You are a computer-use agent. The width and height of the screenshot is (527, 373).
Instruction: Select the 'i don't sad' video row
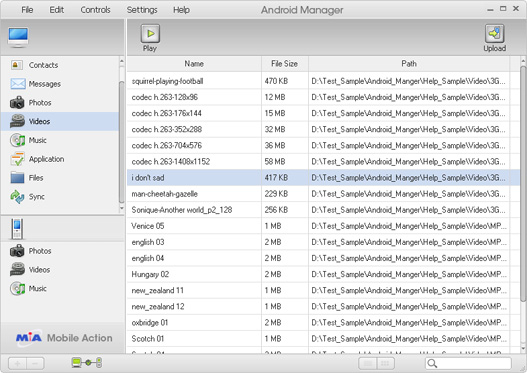click(x=323, y=178)
